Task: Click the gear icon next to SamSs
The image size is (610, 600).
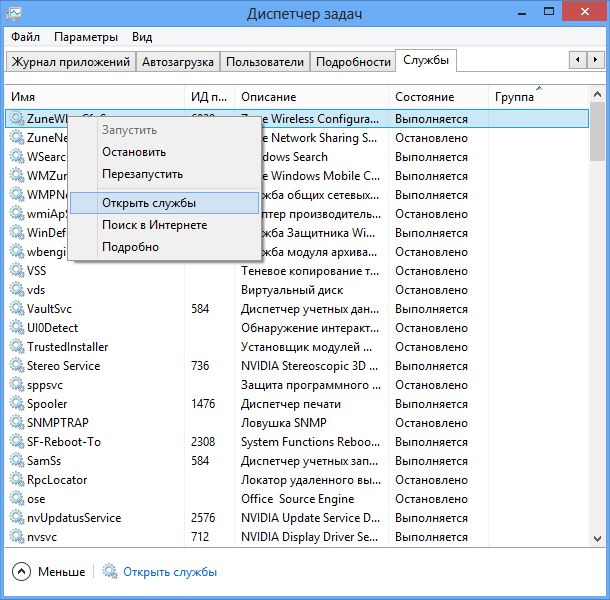Action: 17,461
